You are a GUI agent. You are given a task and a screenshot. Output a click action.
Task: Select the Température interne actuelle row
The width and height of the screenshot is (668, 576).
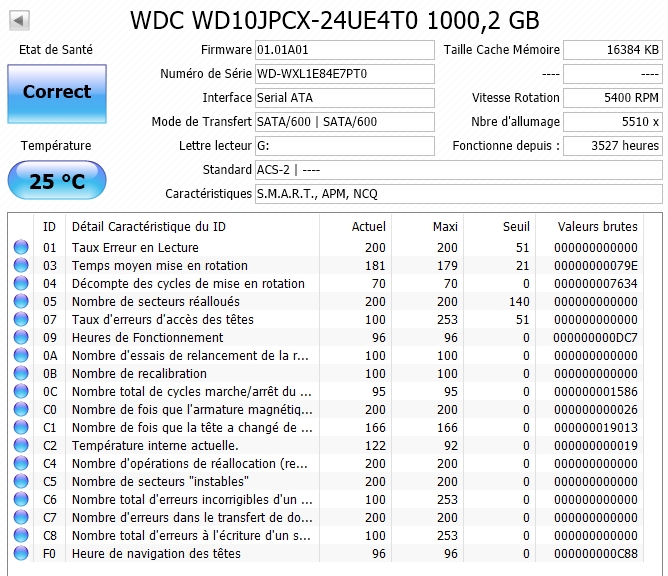click(x=325, y=445)
